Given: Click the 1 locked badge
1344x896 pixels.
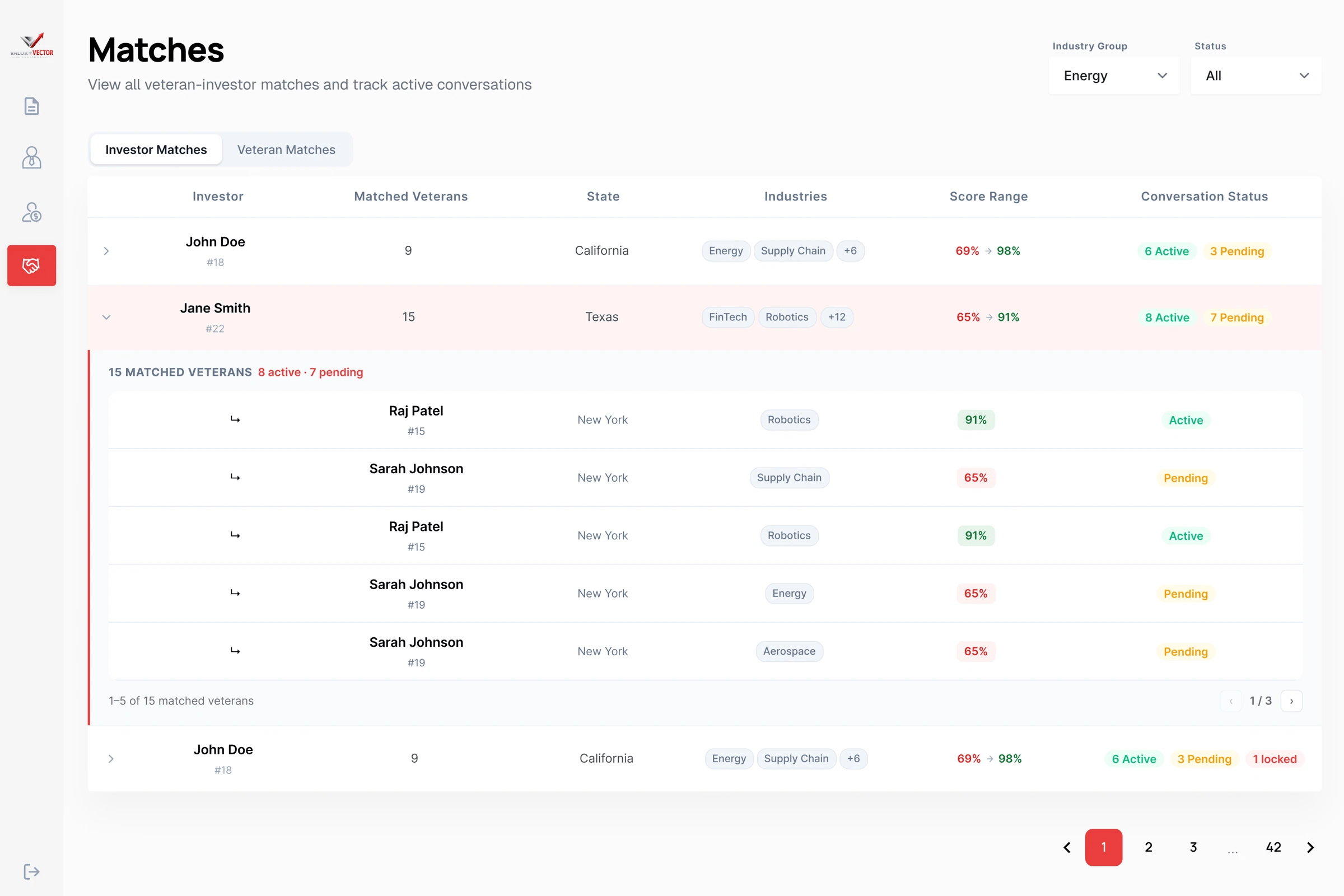Looking at the screenshot, I should [x=1275, y=759].
